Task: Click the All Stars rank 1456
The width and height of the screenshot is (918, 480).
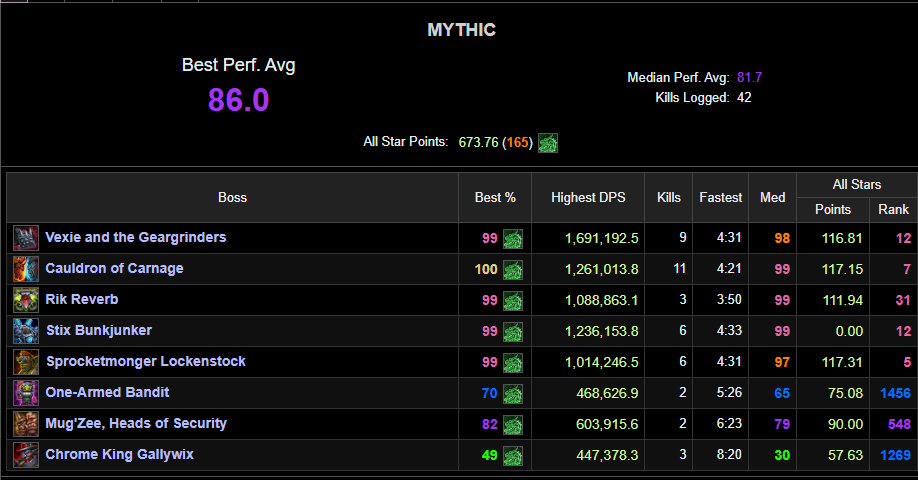Action: coord(895,393)
